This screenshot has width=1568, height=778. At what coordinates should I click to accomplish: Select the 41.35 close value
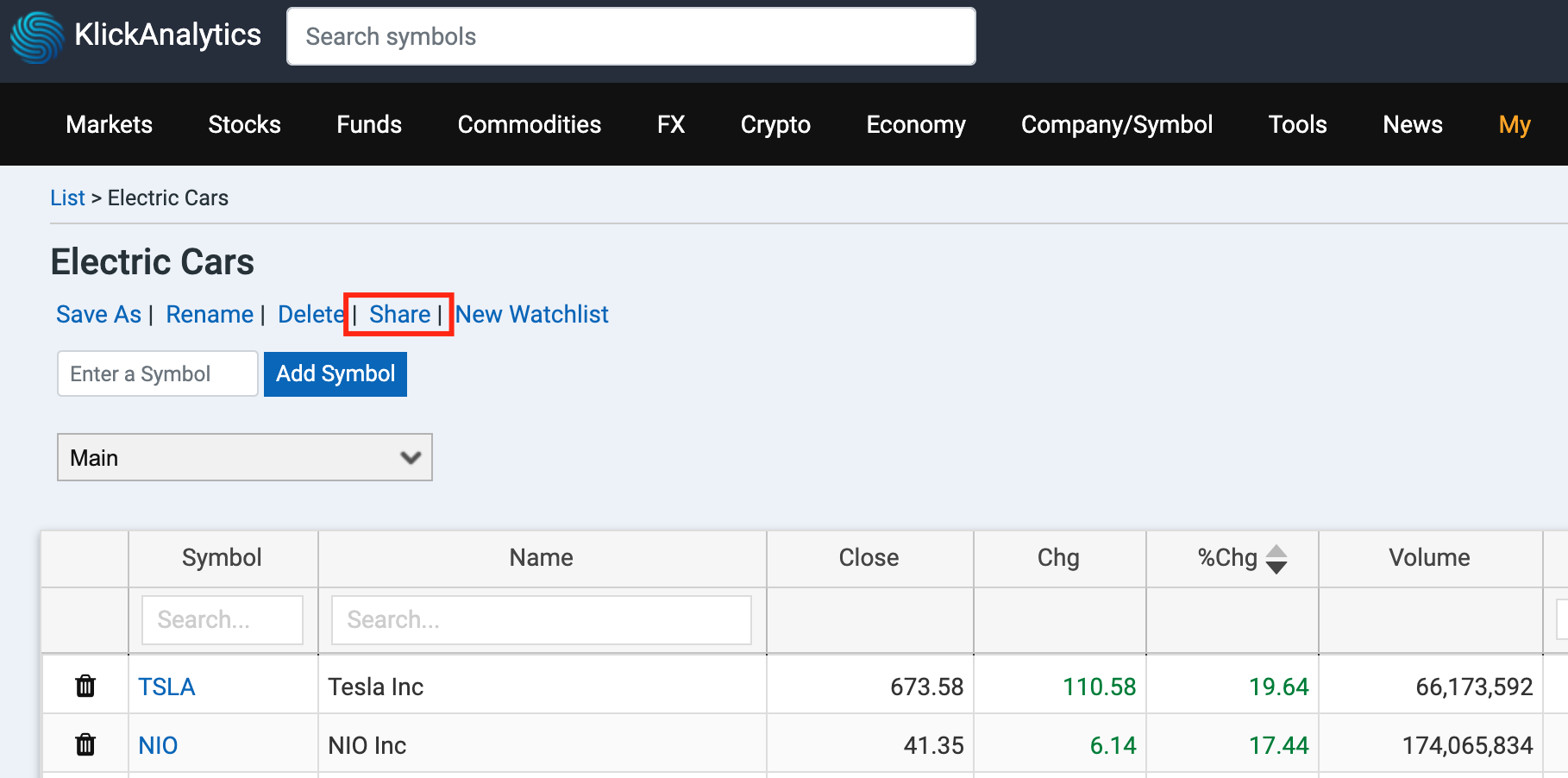[933, 745]
